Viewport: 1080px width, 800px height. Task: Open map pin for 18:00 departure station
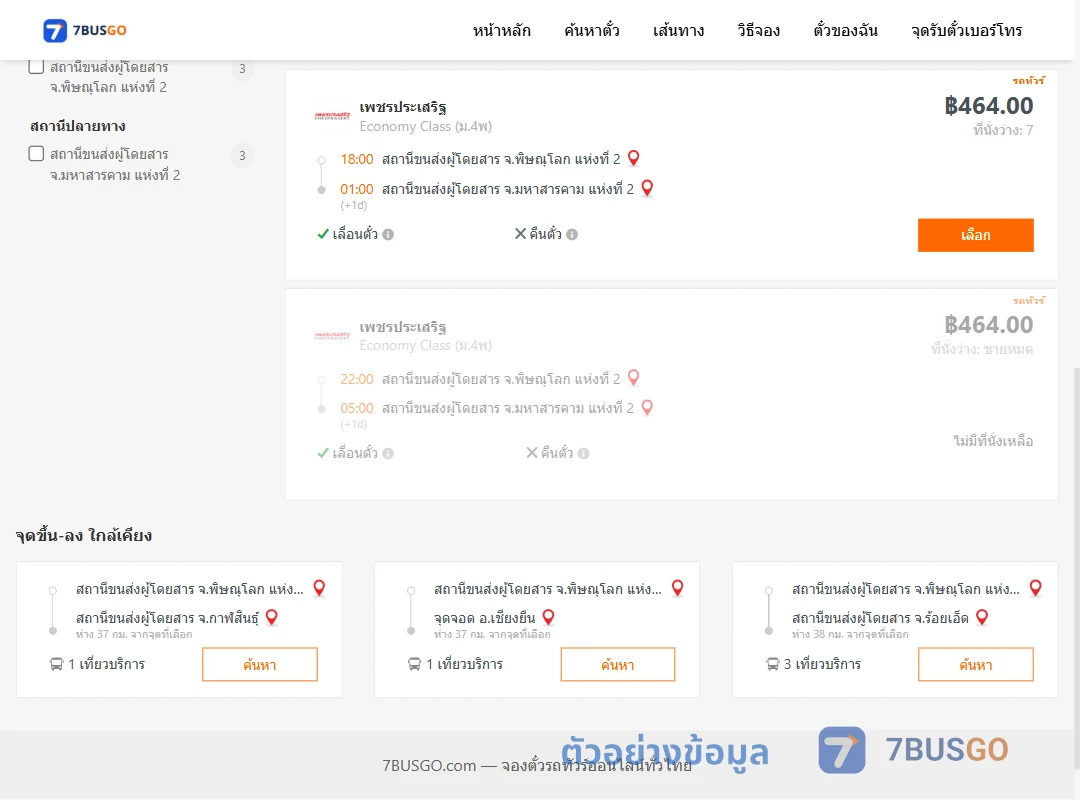(x=634, y=158)
